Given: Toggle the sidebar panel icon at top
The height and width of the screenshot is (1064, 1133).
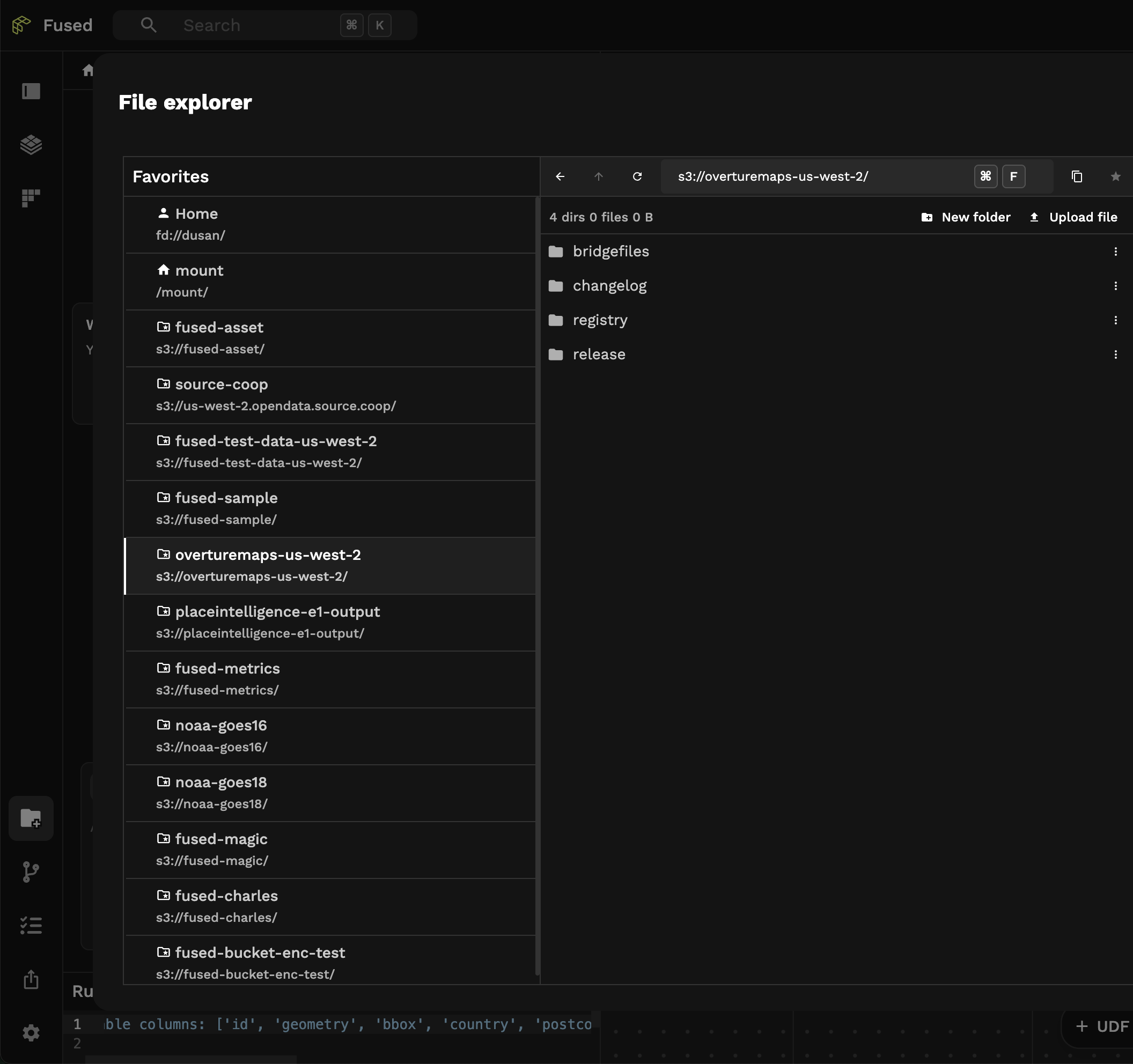Looking at the screenshot, I should pos(31,91).
